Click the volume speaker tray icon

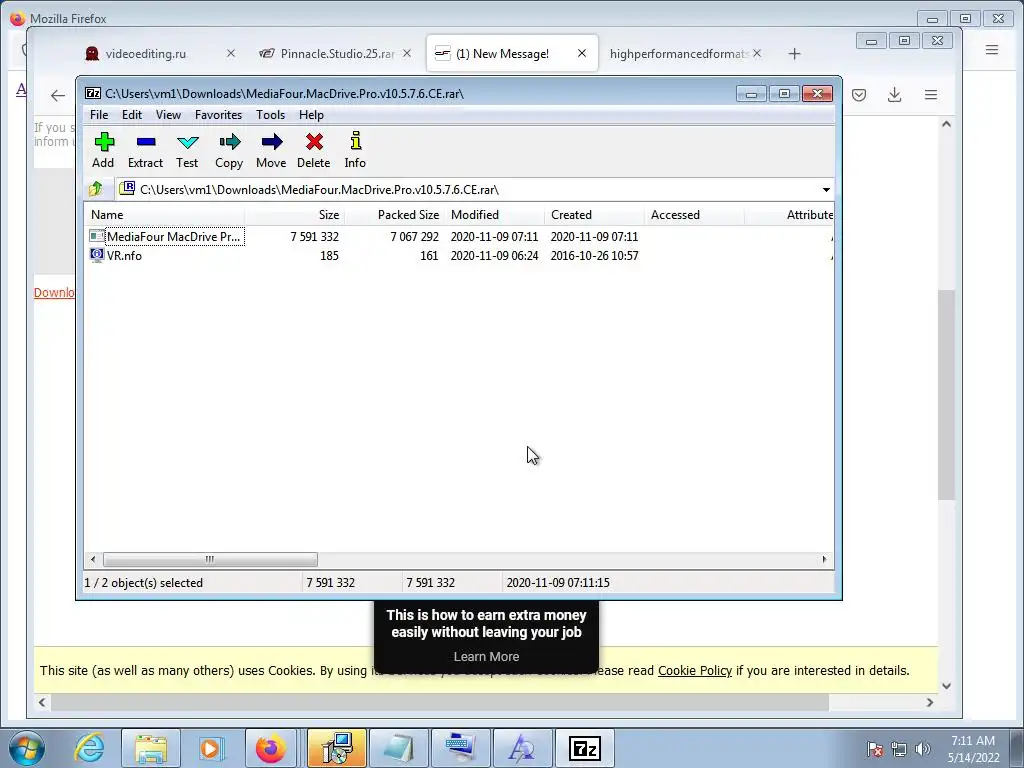(x=923, y=749)
